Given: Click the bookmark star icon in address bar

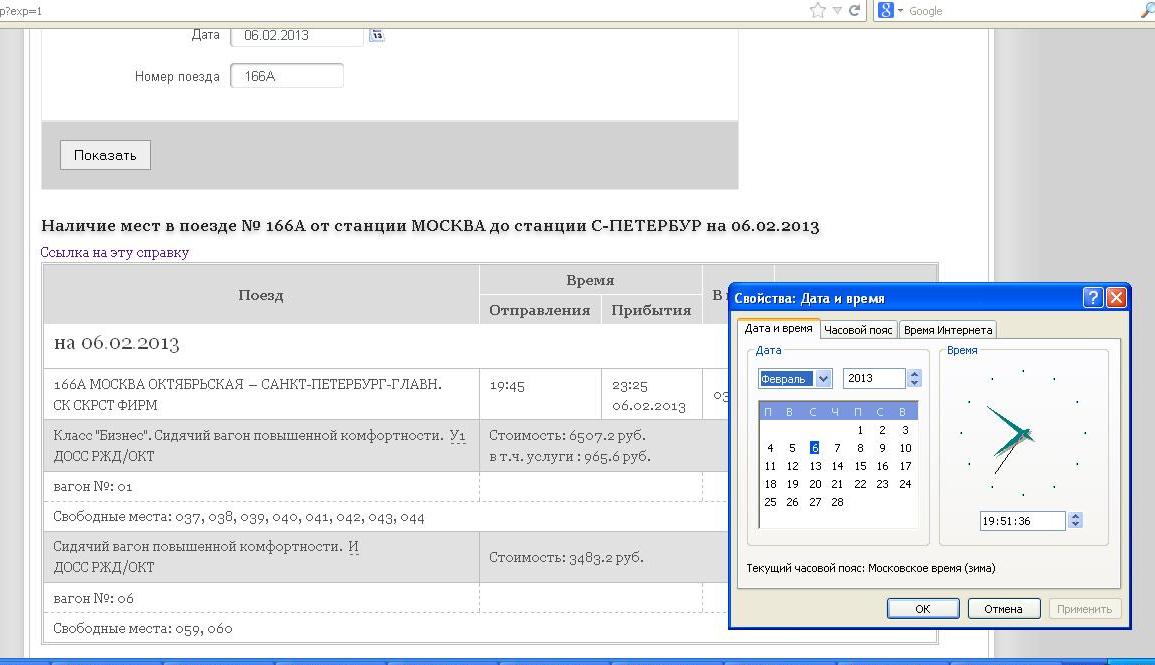Looking at the screenshot, I should (817, 10).
